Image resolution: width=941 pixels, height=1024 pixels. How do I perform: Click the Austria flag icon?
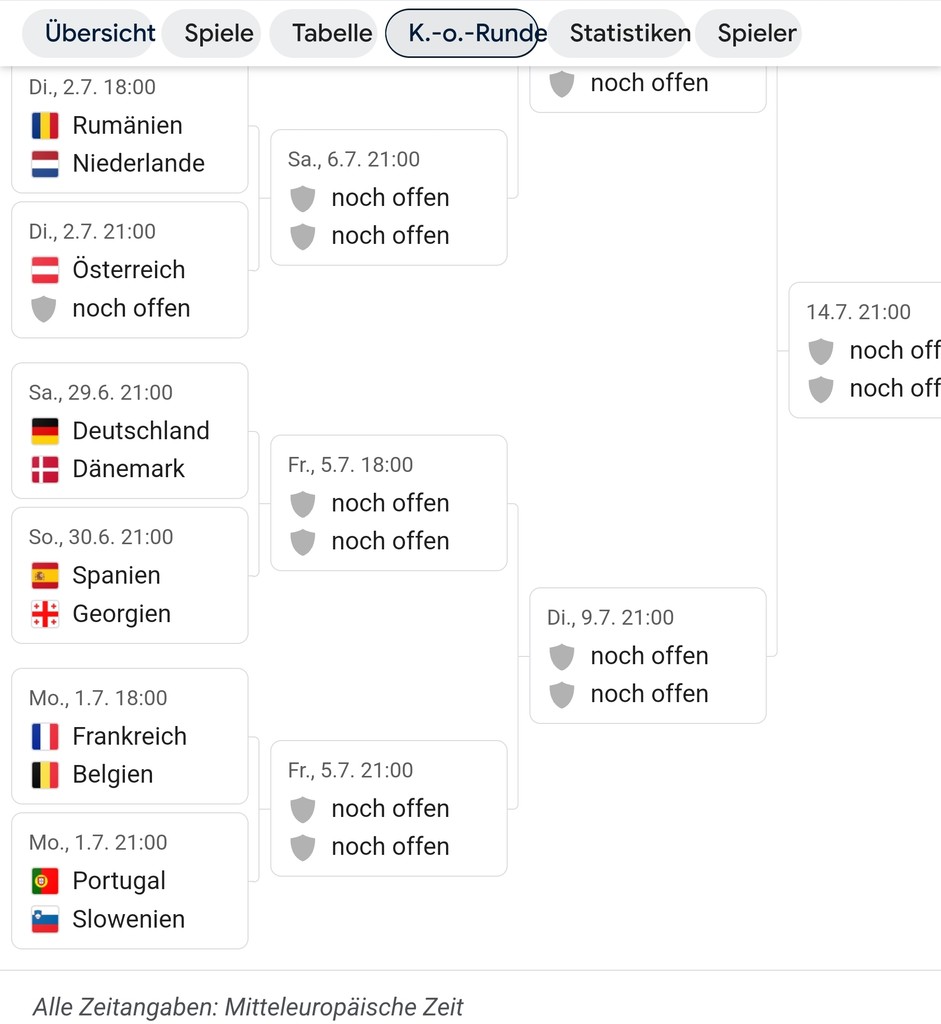[x=45, y=270]
